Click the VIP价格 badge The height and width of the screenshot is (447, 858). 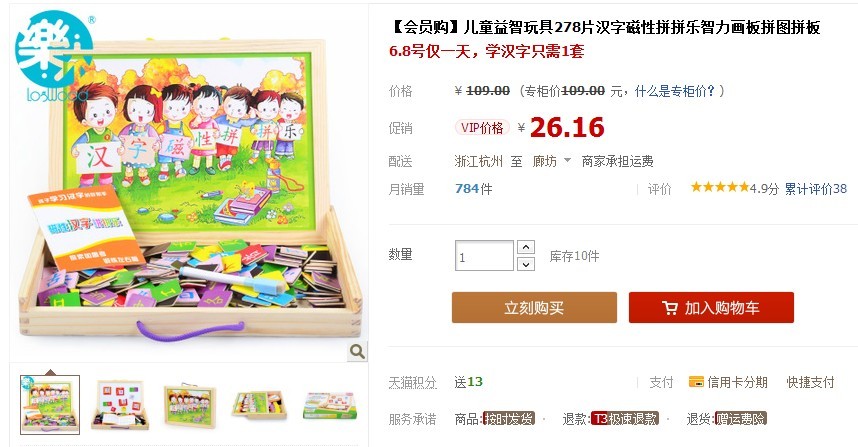click(482, 128)
